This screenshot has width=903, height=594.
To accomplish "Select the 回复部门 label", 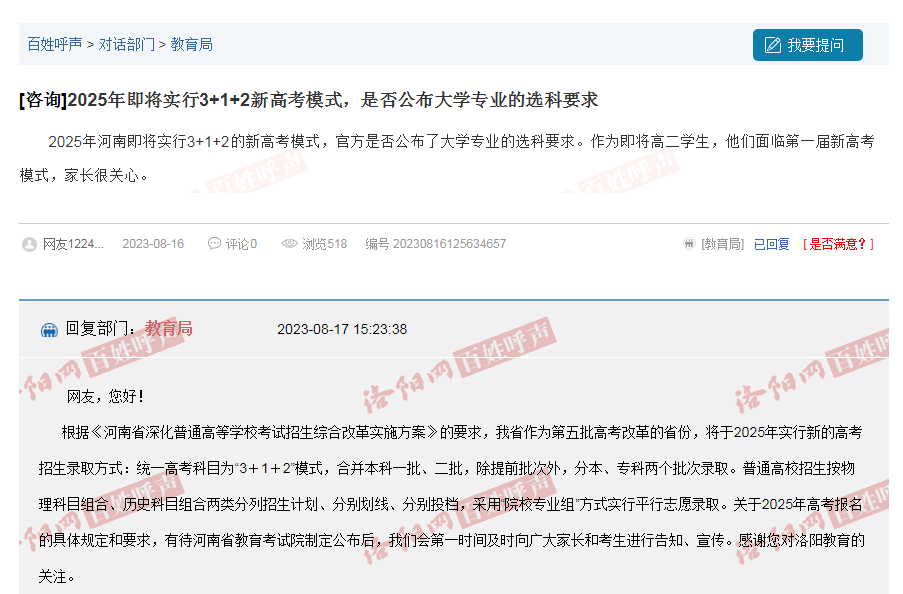I will pos(100,328).
